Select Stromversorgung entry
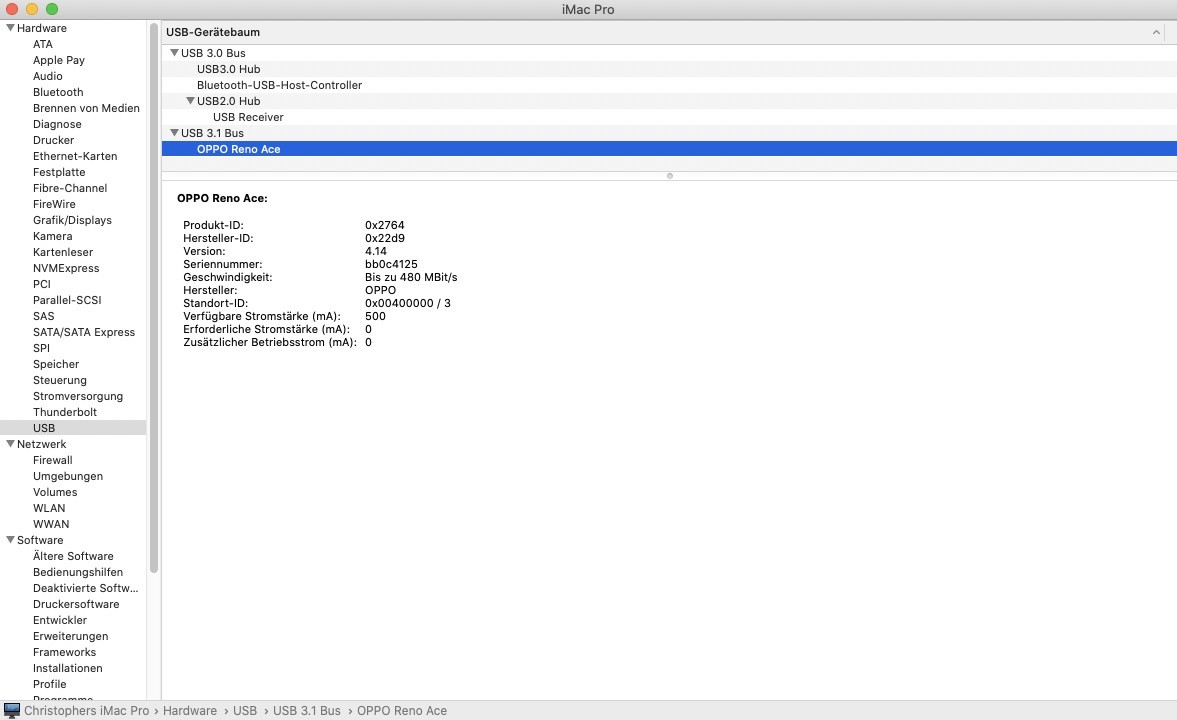 point(78,396)
